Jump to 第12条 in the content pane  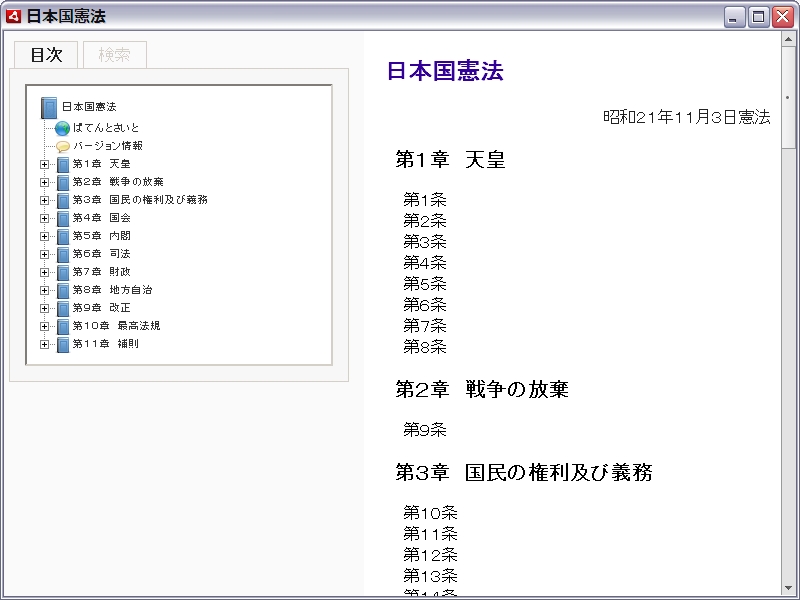pyautogui.click(x=430, y=555)
